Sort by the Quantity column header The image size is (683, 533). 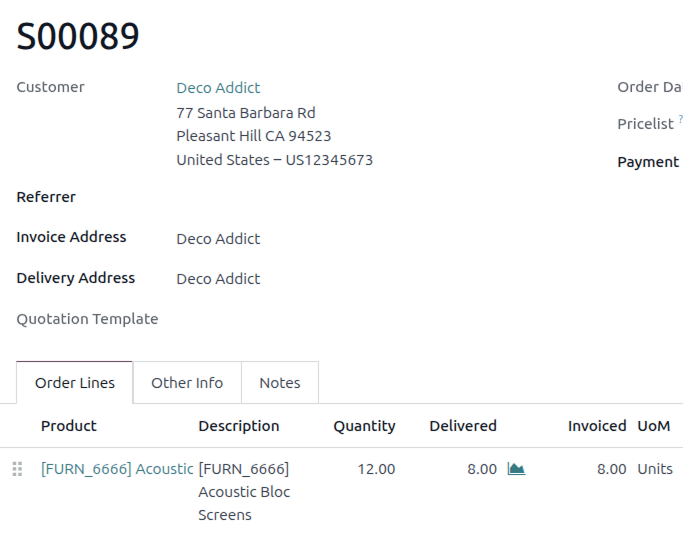click(364, 426)
